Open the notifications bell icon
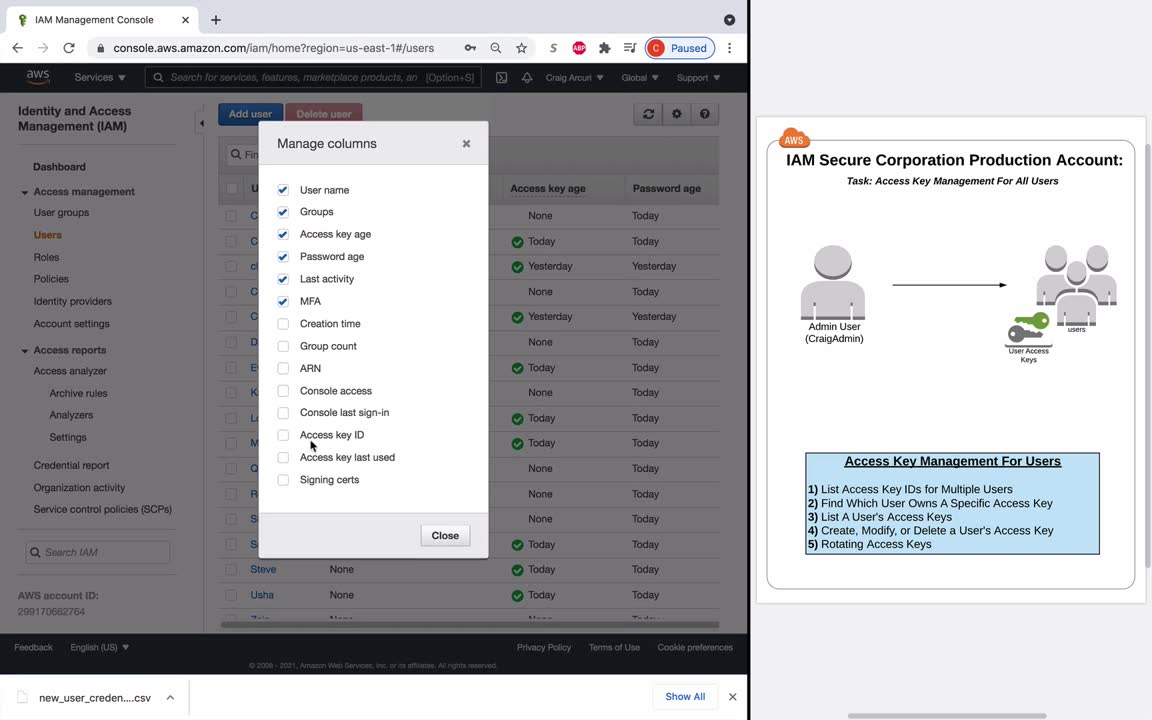The width and height of the screenshot is (1152, 720). click(x=527, y=77)
